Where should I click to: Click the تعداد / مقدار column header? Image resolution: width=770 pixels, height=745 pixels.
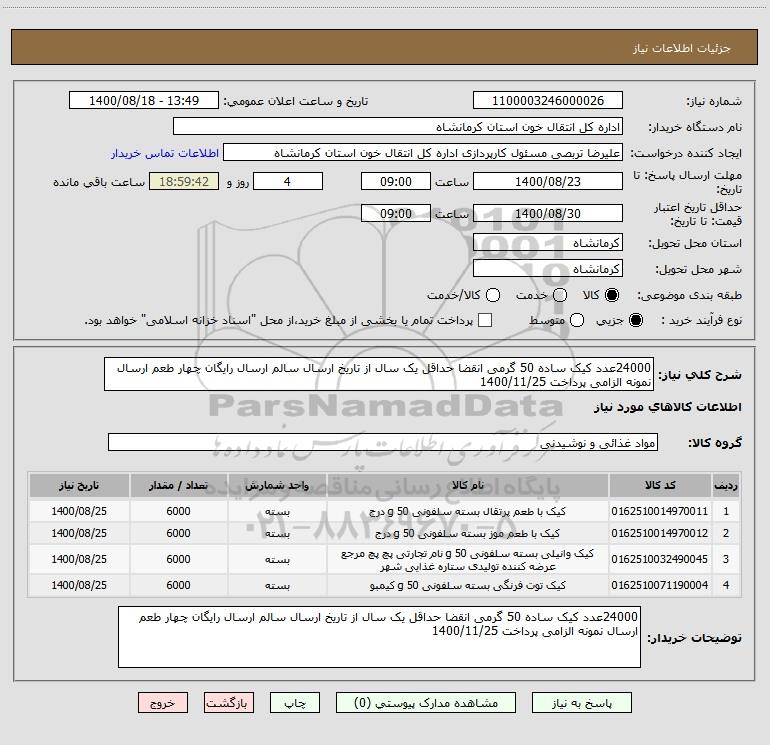pos(178,486)
